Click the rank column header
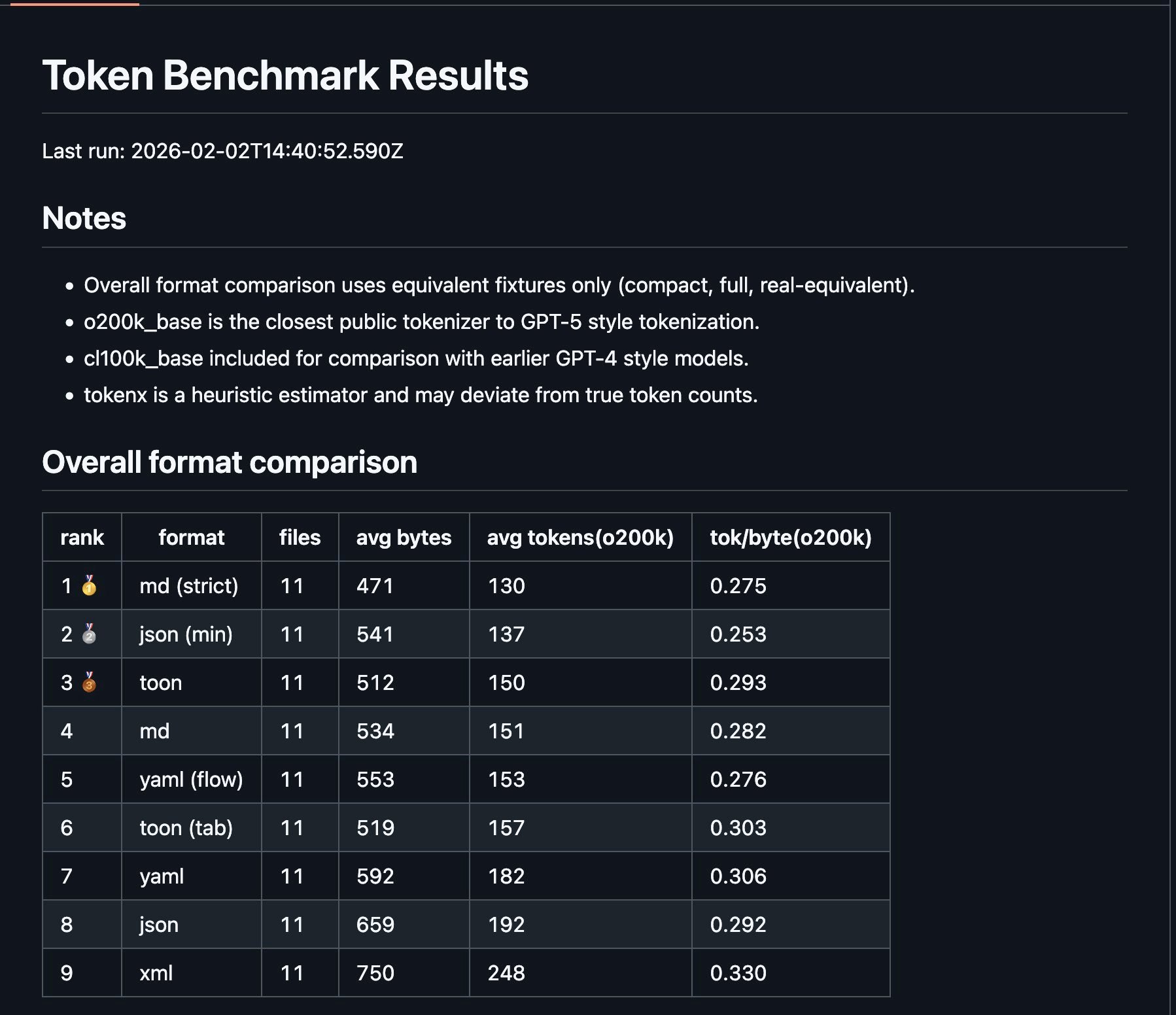 [x=82, y=537]
